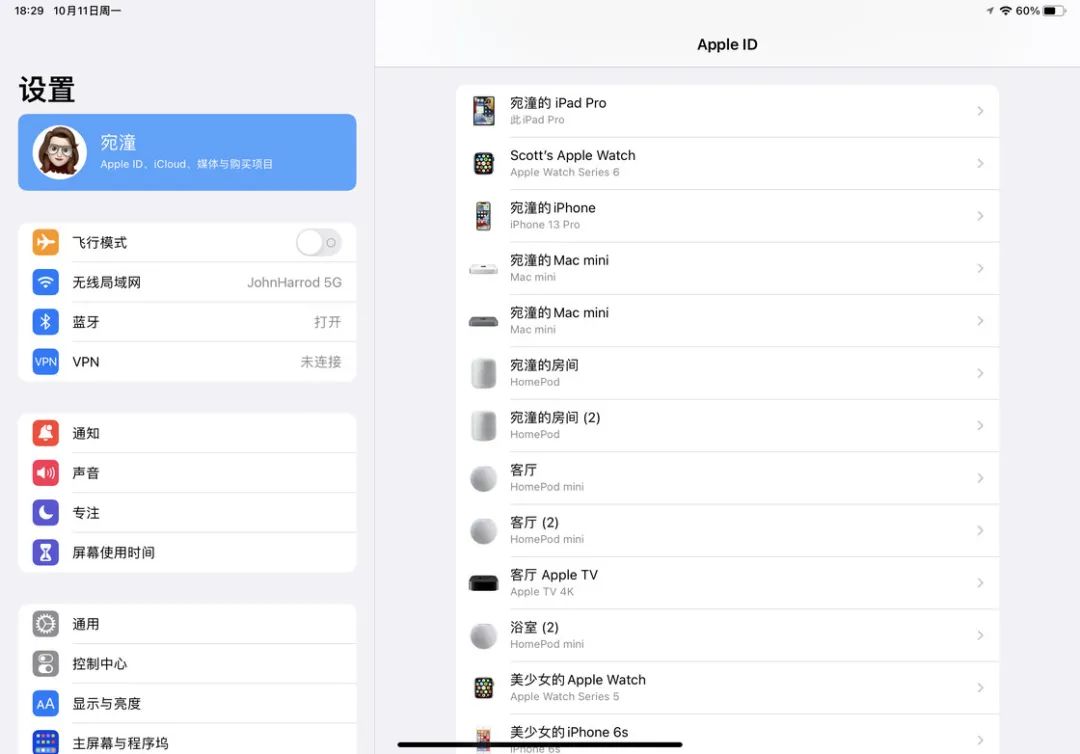1080x754 pixels.
Task: Tap the Wi-Fi status bar icon
Action: pos(1006,11)
